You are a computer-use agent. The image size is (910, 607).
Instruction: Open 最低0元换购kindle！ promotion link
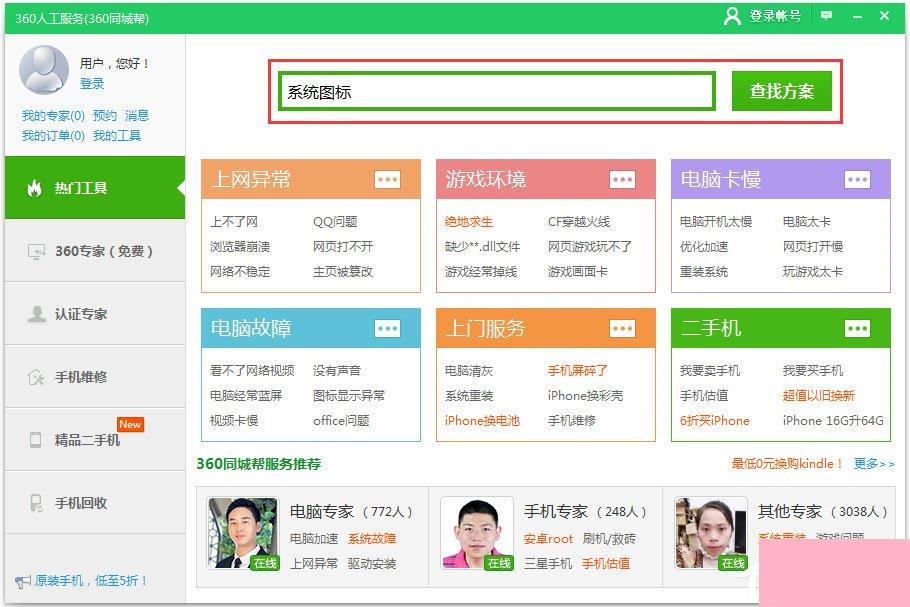(787, 464)
